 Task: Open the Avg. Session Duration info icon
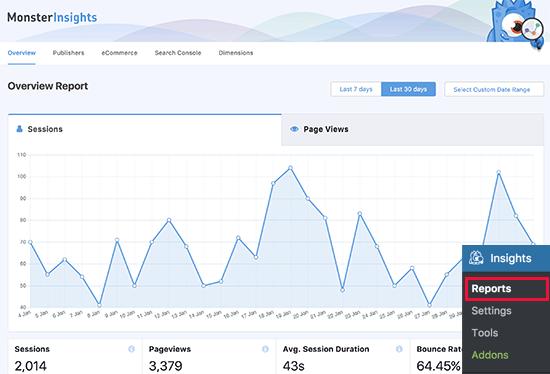point(399,349)
